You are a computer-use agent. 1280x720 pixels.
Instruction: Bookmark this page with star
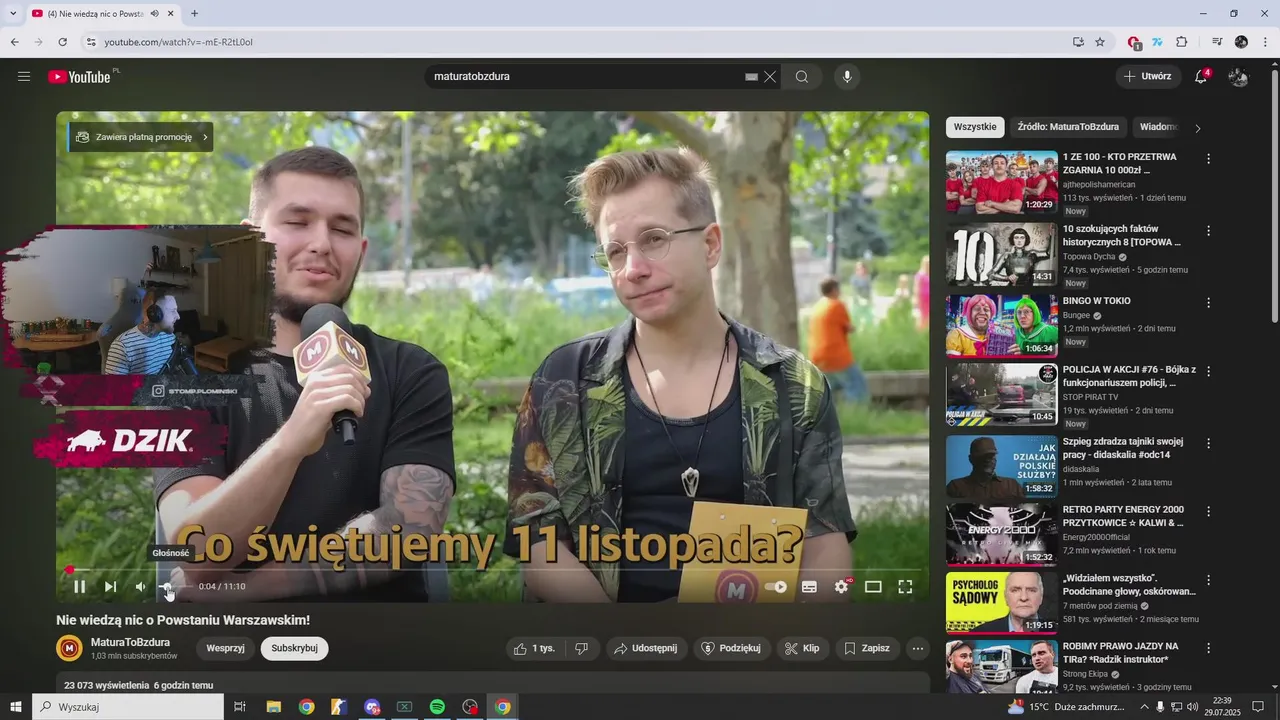point(1100,42)
